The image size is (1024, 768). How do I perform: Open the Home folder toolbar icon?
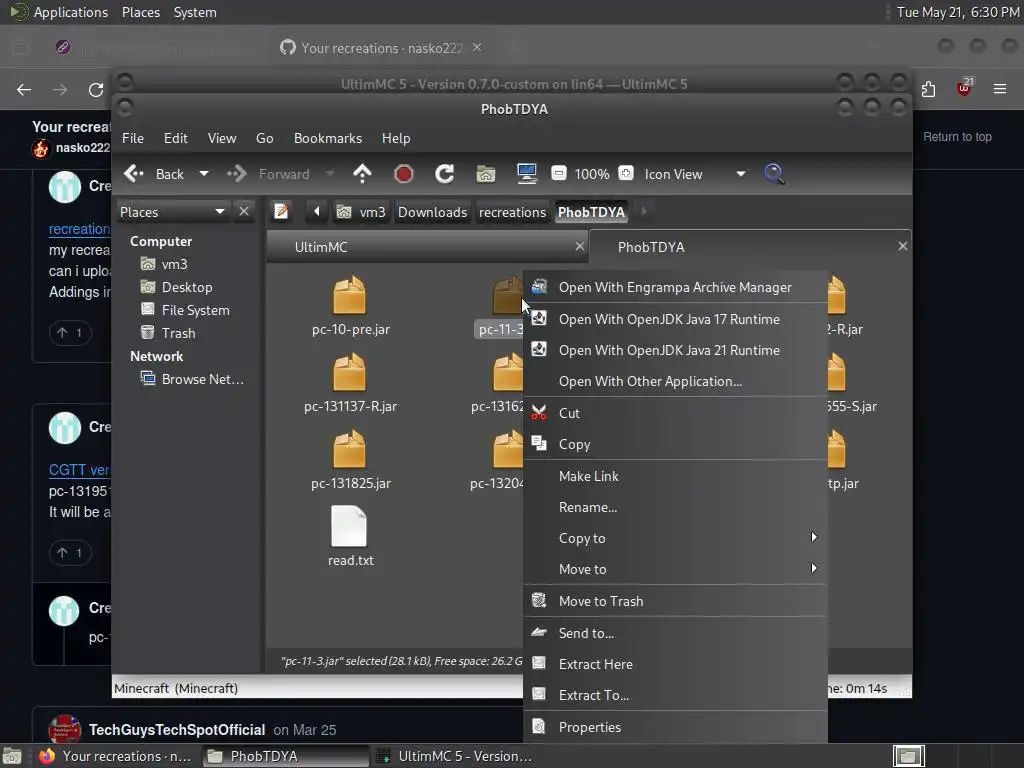pyautogui.click(x=486, y=174)
